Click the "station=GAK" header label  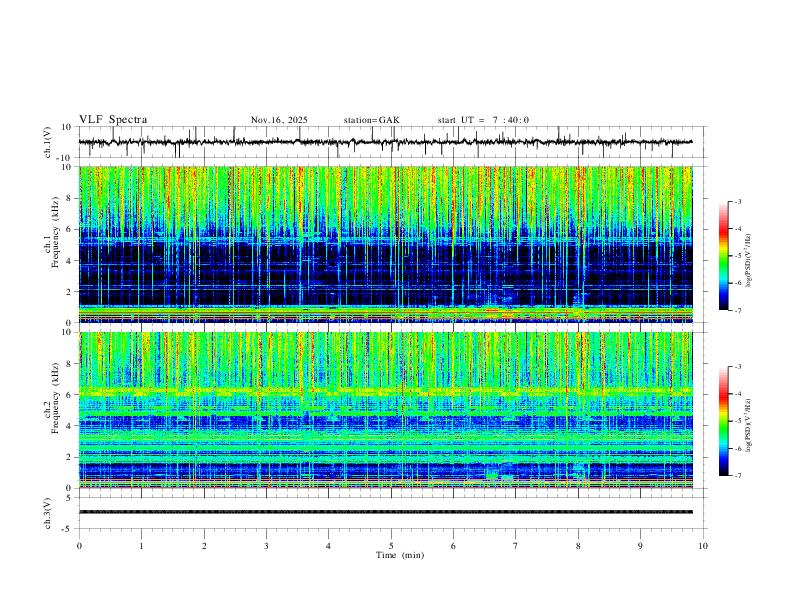(371, 120)
